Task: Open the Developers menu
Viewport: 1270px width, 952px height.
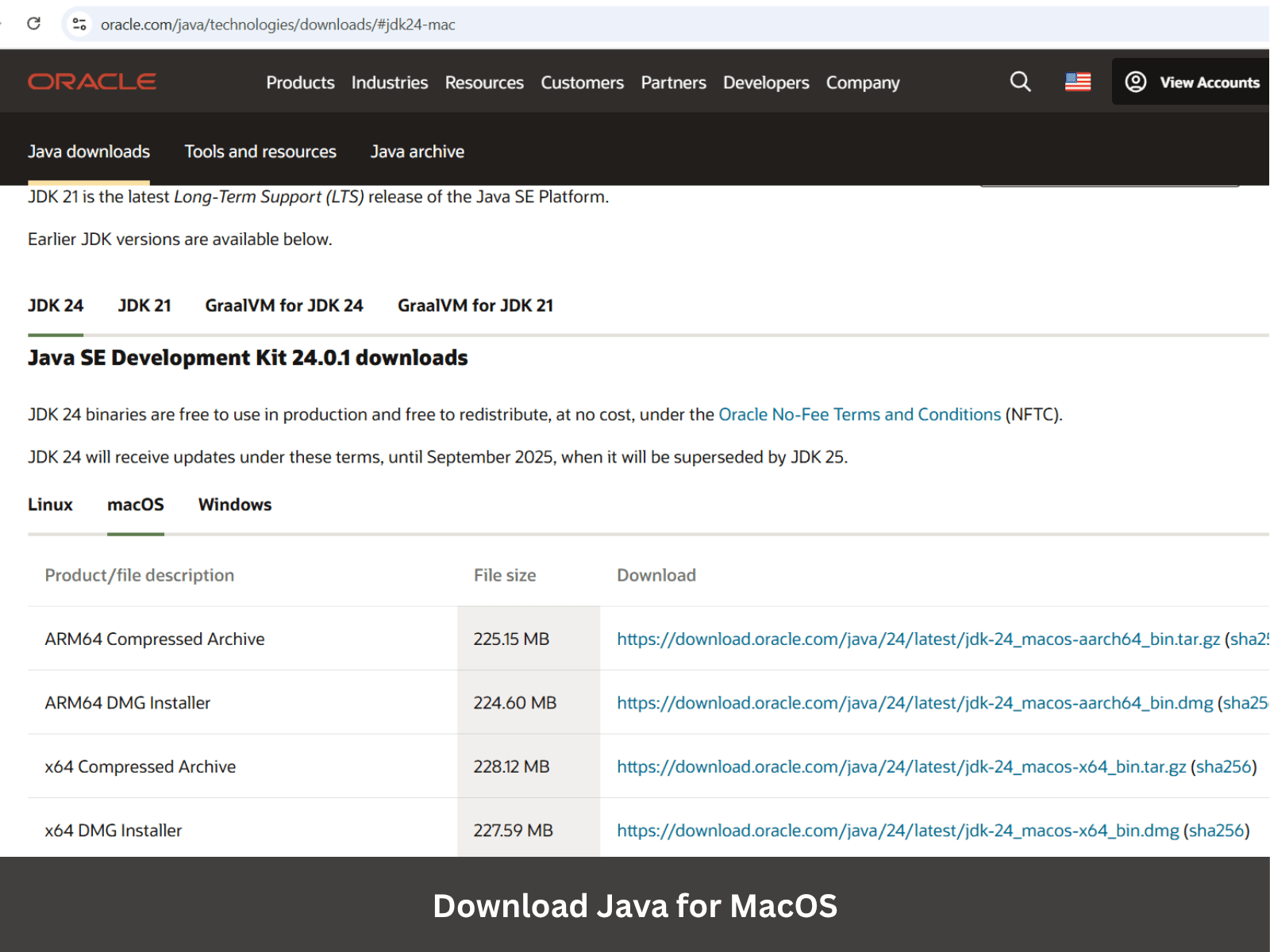Action: pos(765,83)
